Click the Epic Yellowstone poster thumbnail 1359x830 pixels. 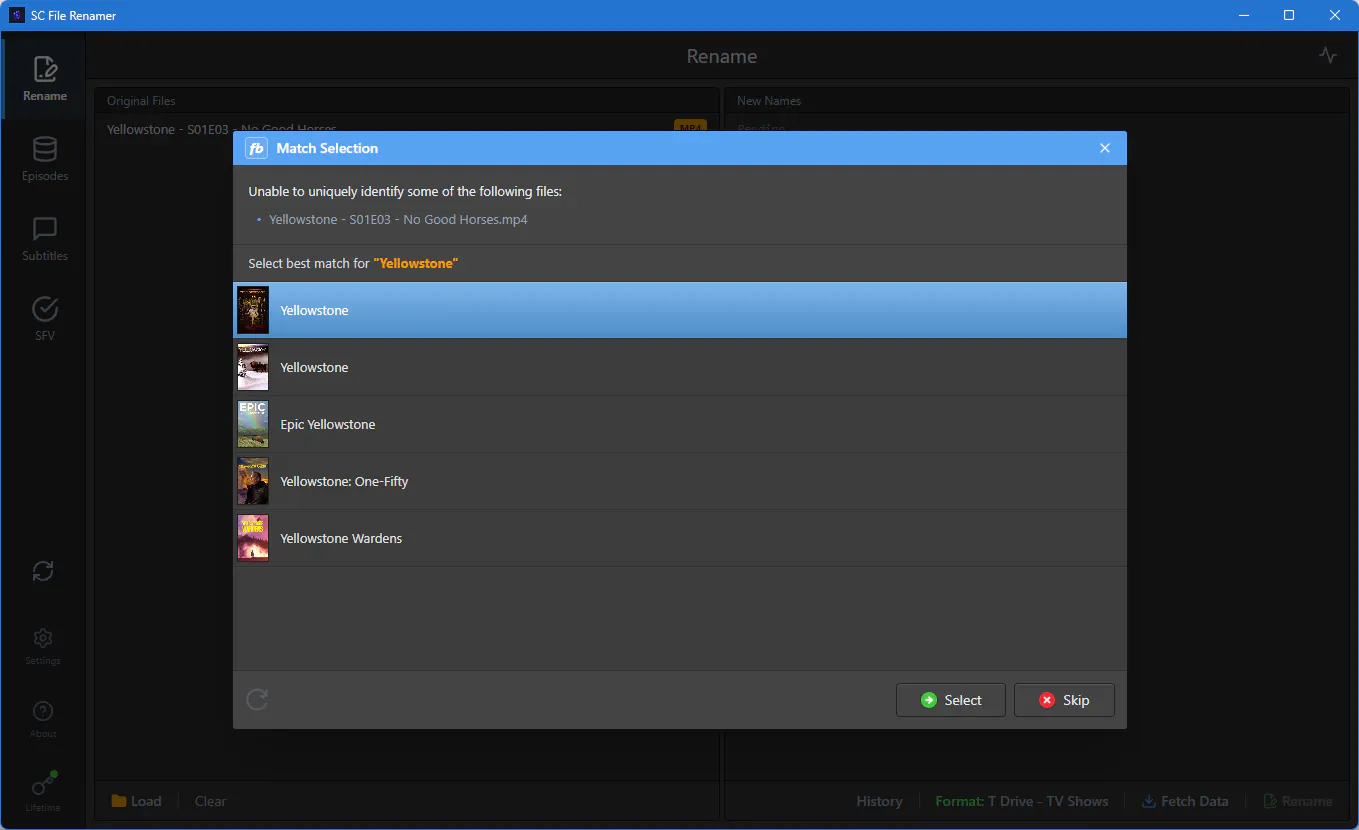click(253, 424)
